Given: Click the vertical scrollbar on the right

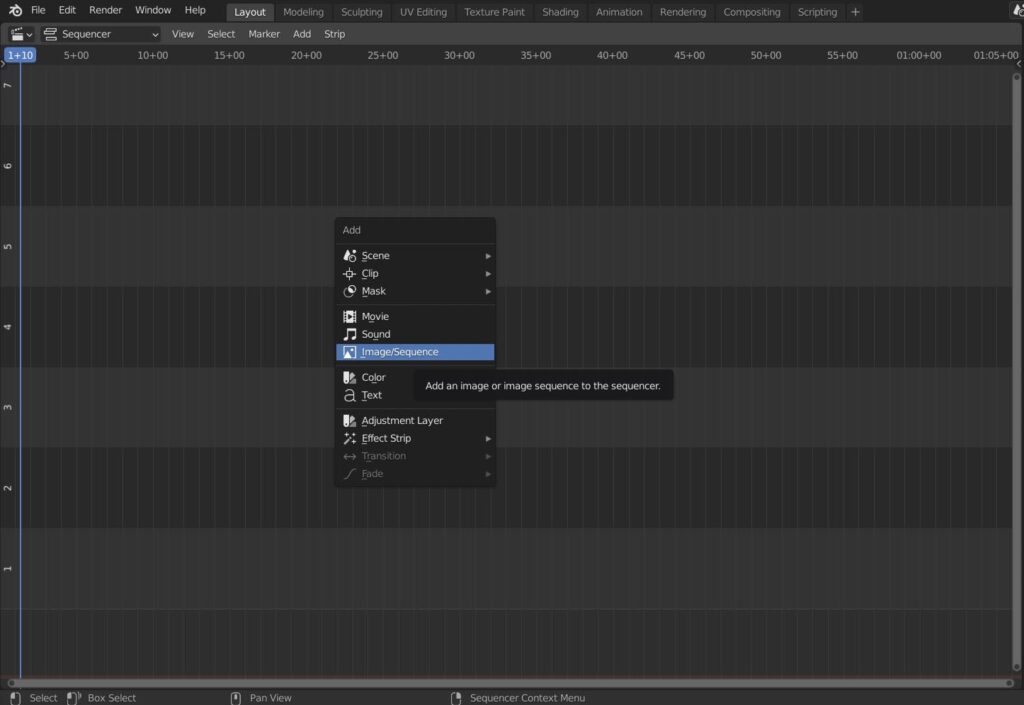Looking at the screenshot, I should 1016,372.
